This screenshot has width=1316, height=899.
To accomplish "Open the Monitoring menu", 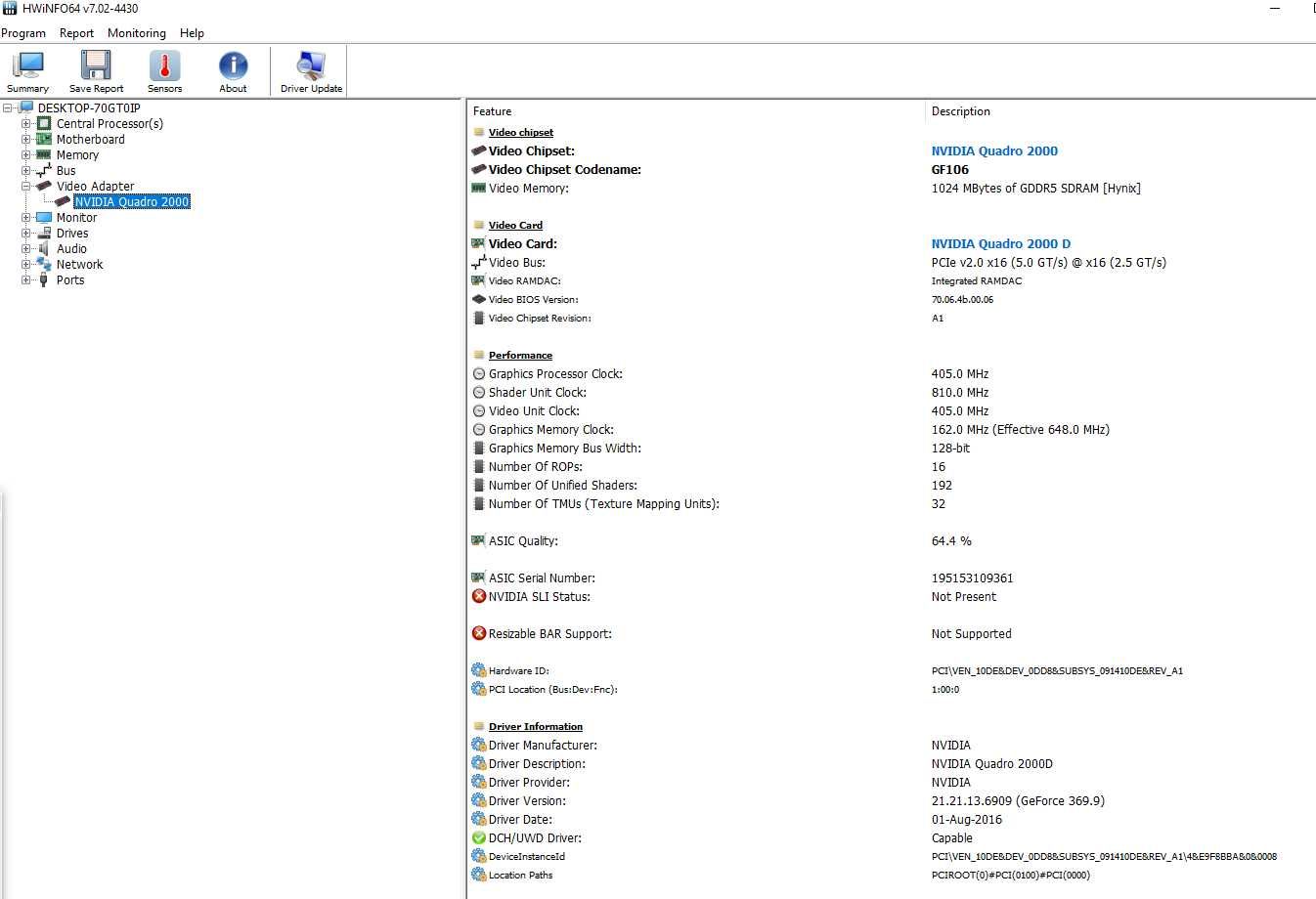I will point(137,33).
